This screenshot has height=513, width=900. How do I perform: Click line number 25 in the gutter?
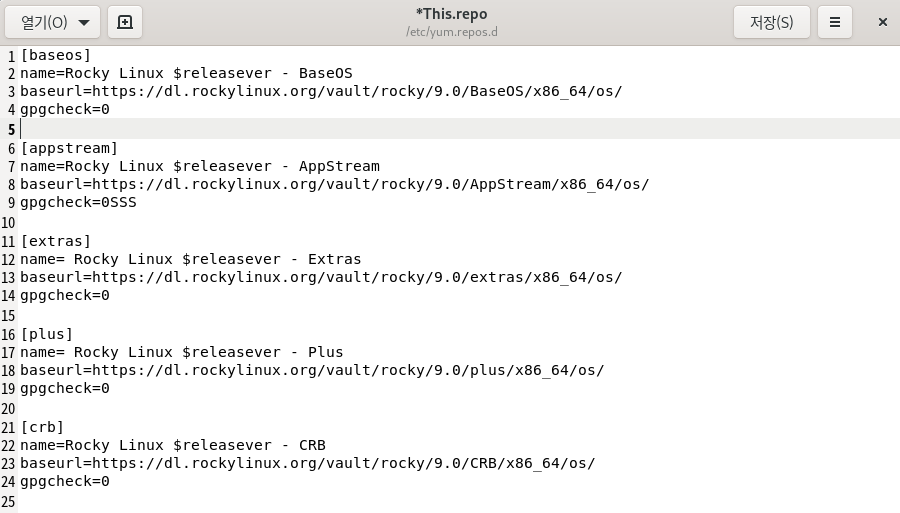8,502
